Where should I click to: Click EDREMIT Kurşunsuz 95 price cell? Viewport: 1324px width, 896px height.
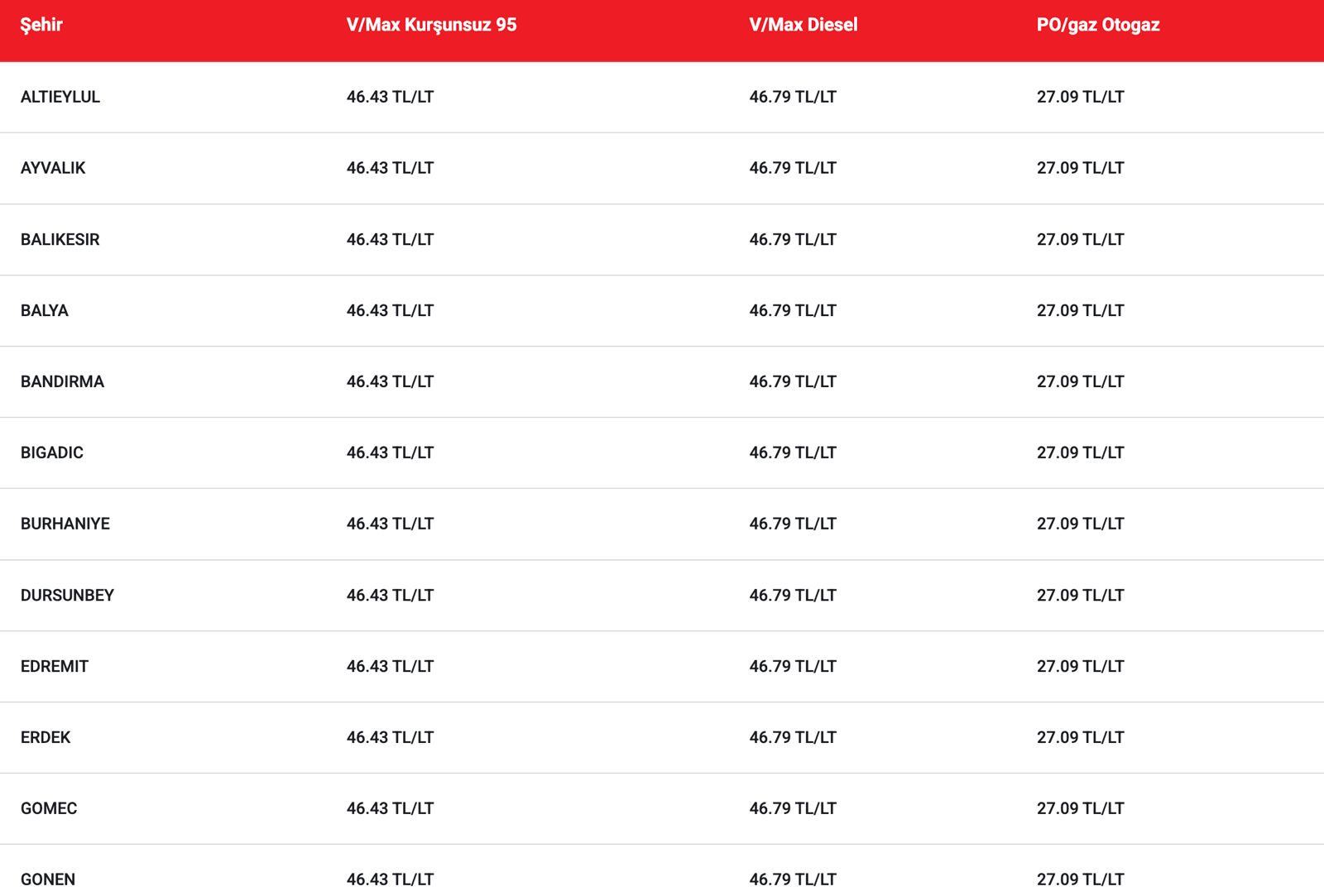[390, 666]
